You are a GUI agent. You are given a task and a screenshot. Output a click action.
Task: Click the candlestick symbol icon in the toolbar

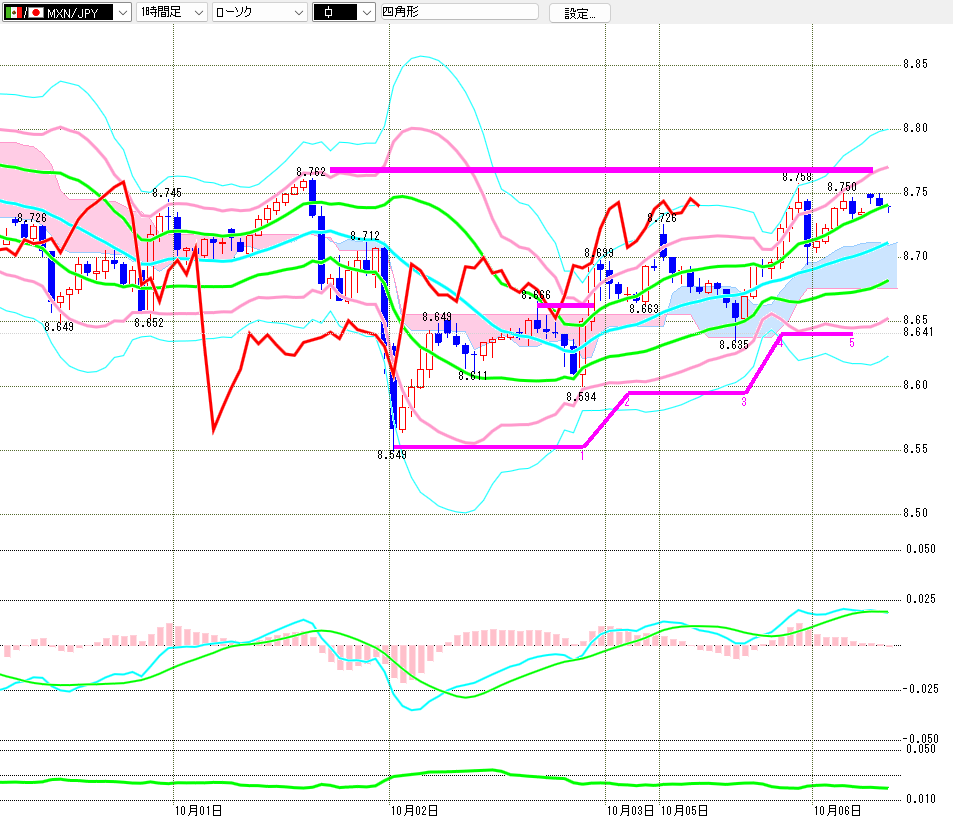point(329,12)
